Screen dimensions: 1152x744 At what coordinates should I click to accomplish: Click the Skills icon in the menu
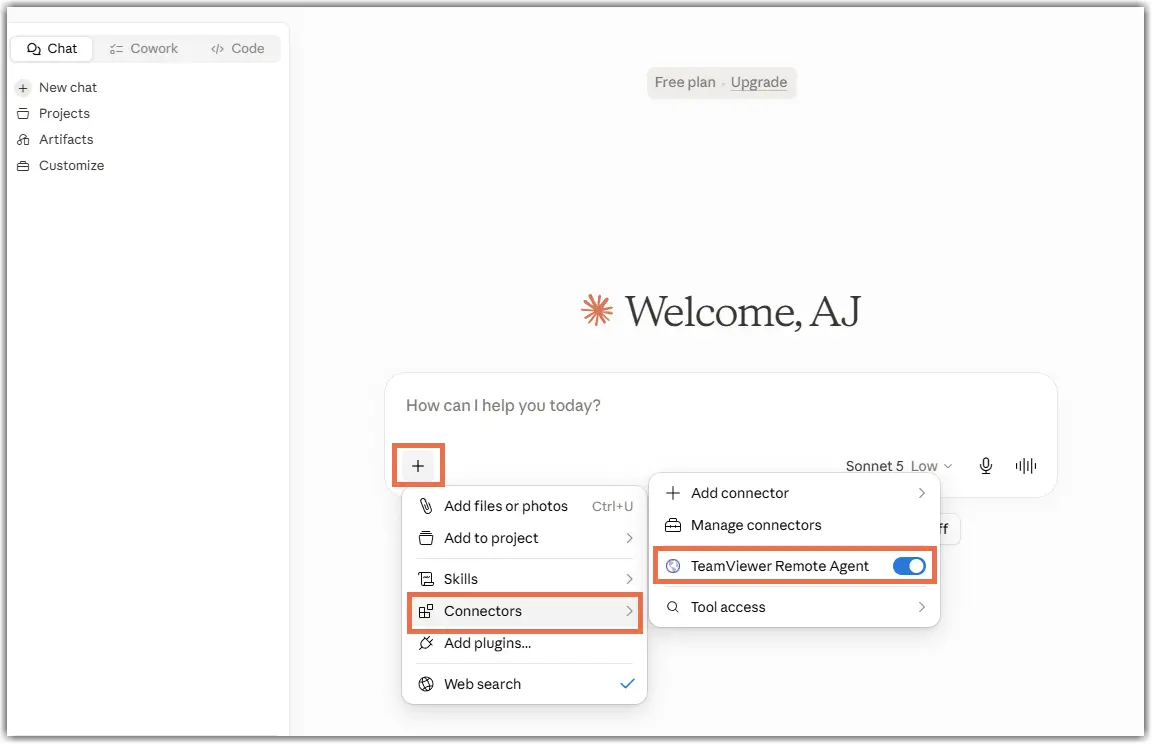425,579
